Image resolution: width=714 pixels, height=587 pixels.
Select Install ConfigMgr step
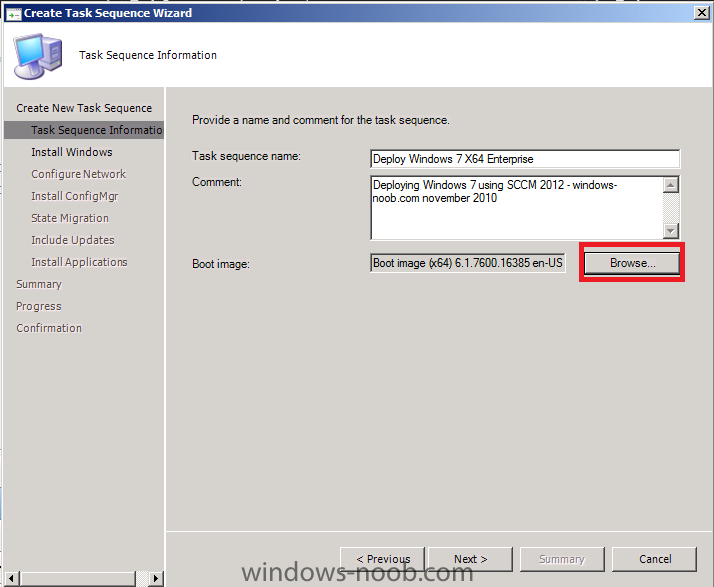point(75,196)
